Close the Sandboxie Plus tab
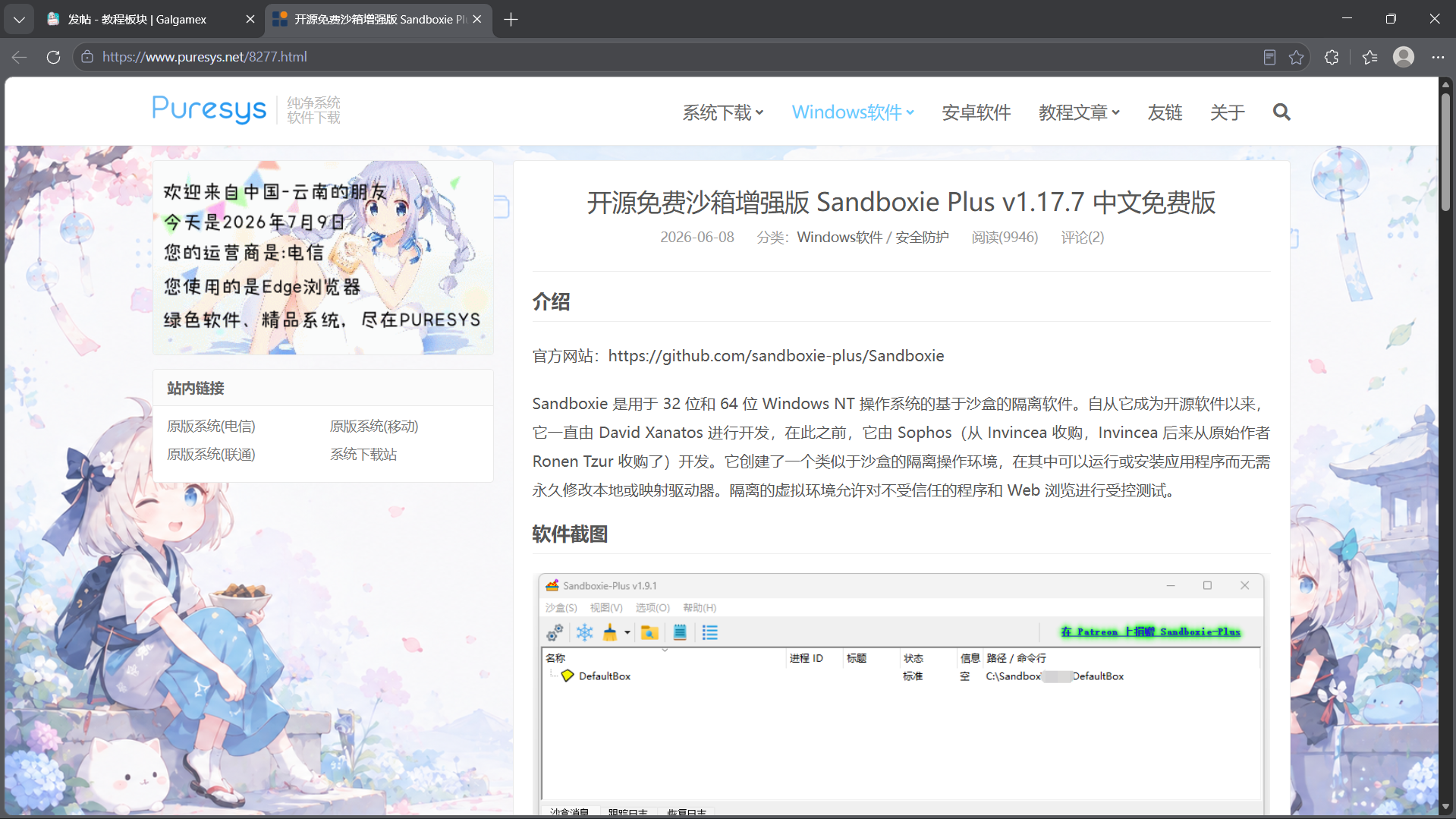Screen dimensions: 1456x819 (477, 19)
